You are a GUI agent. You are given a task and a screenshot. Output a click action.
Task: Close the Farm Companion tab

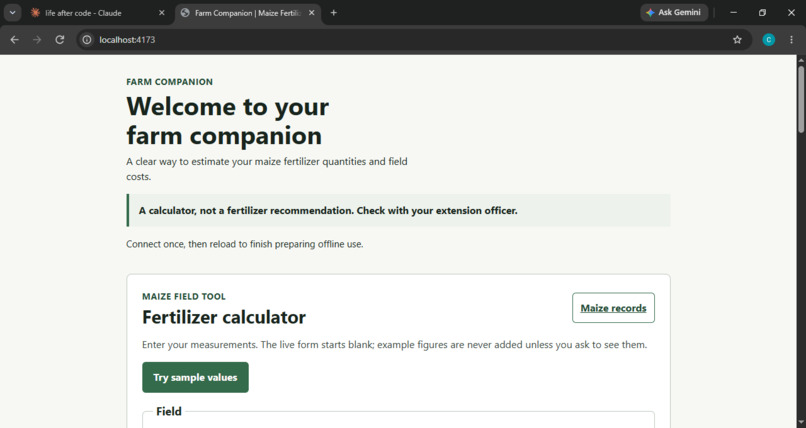312,13
